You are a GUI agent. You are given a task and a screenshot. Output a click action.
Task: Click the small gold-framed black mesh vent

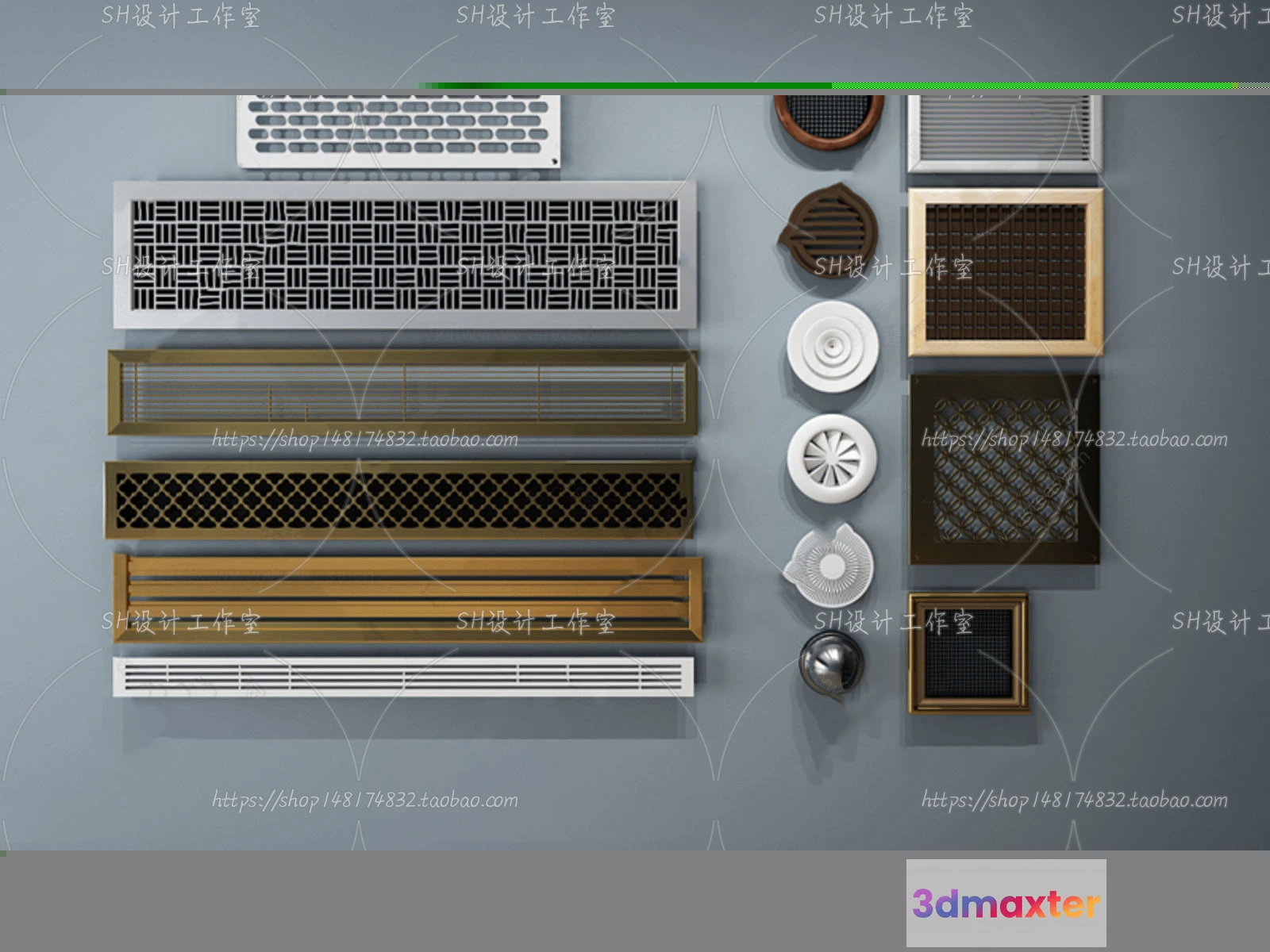click(x=968, y=651)
